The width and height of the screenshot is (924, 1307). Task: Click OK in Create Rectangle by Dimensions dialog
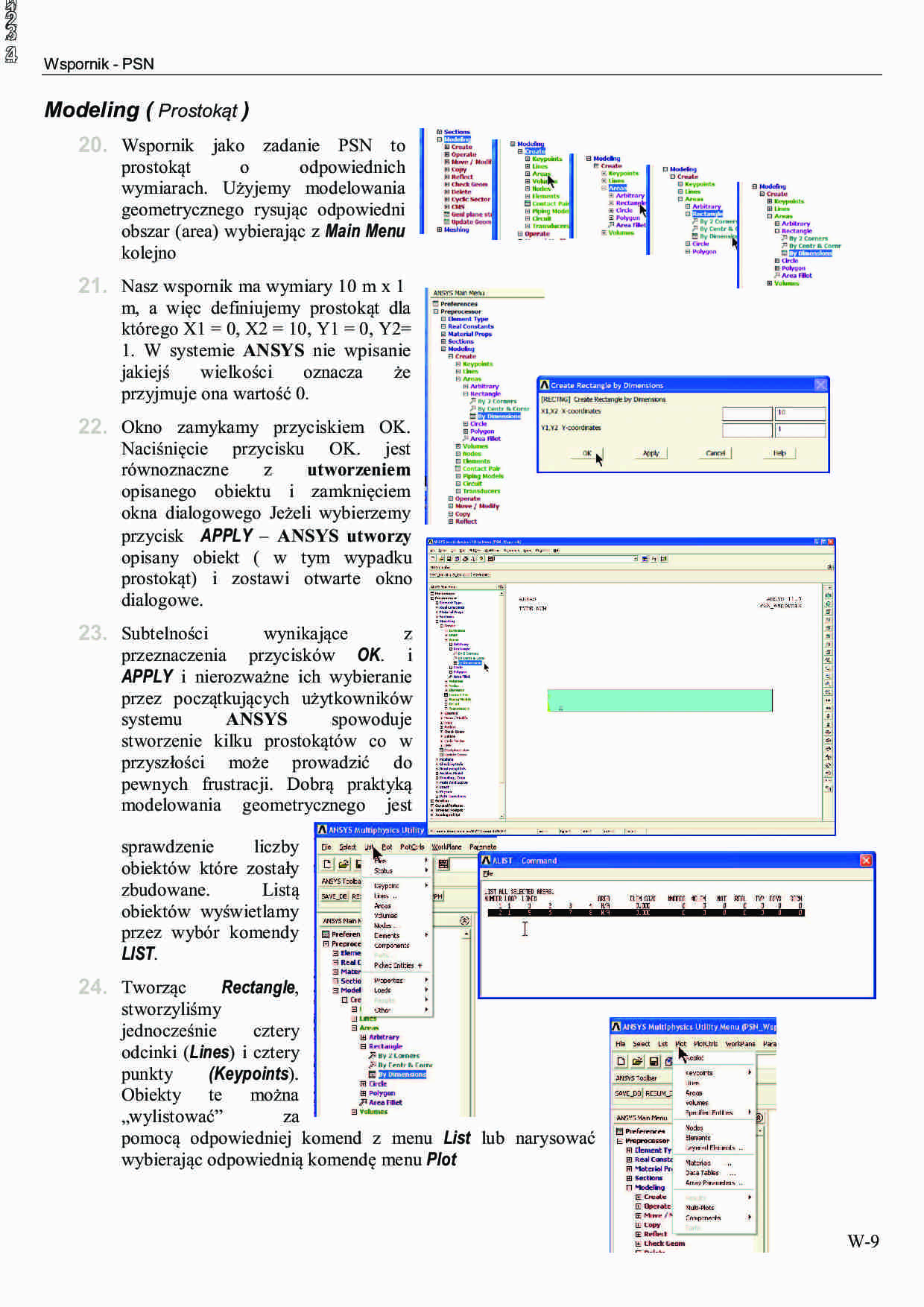[x=587, y=453]
